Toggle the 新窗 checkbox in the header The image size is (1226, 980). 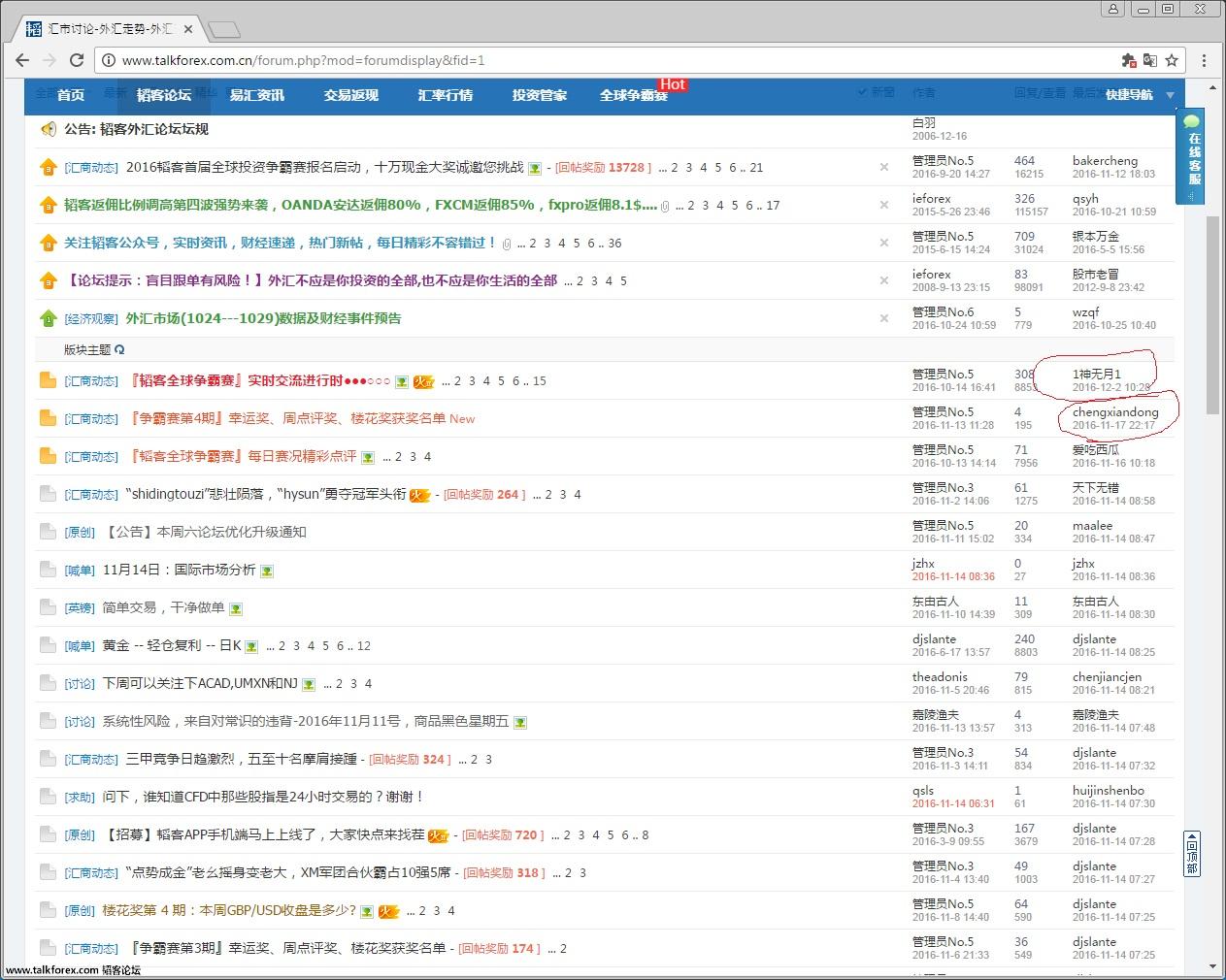[862, 92]
